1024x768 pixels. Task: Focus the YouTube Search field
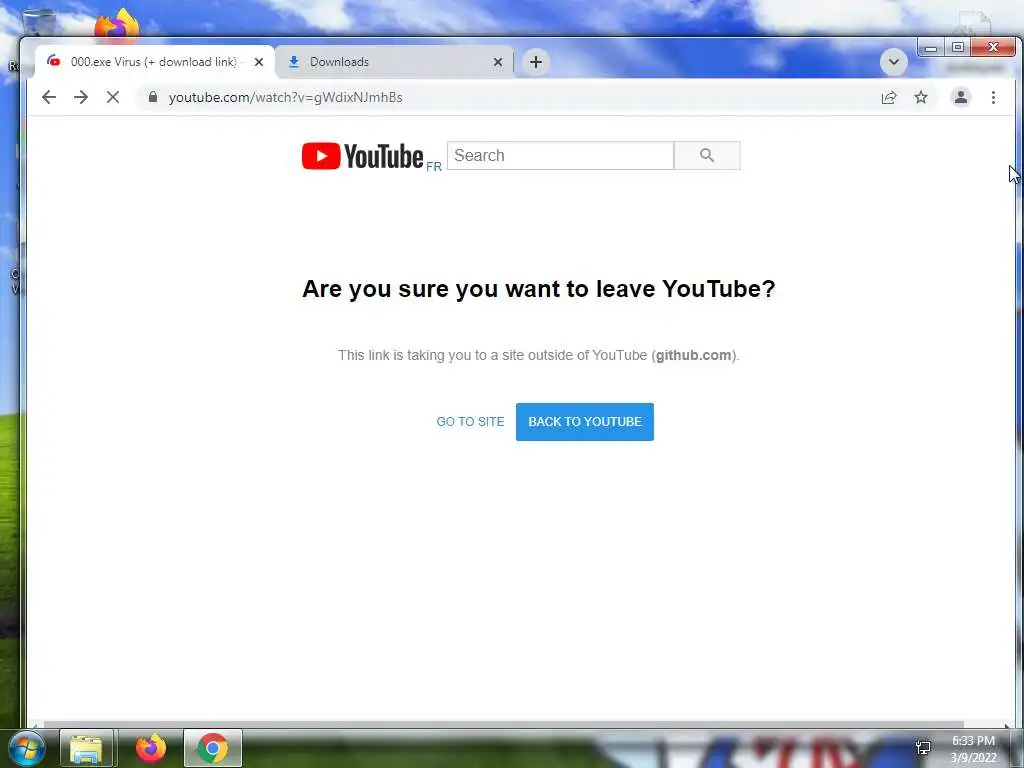560,155
